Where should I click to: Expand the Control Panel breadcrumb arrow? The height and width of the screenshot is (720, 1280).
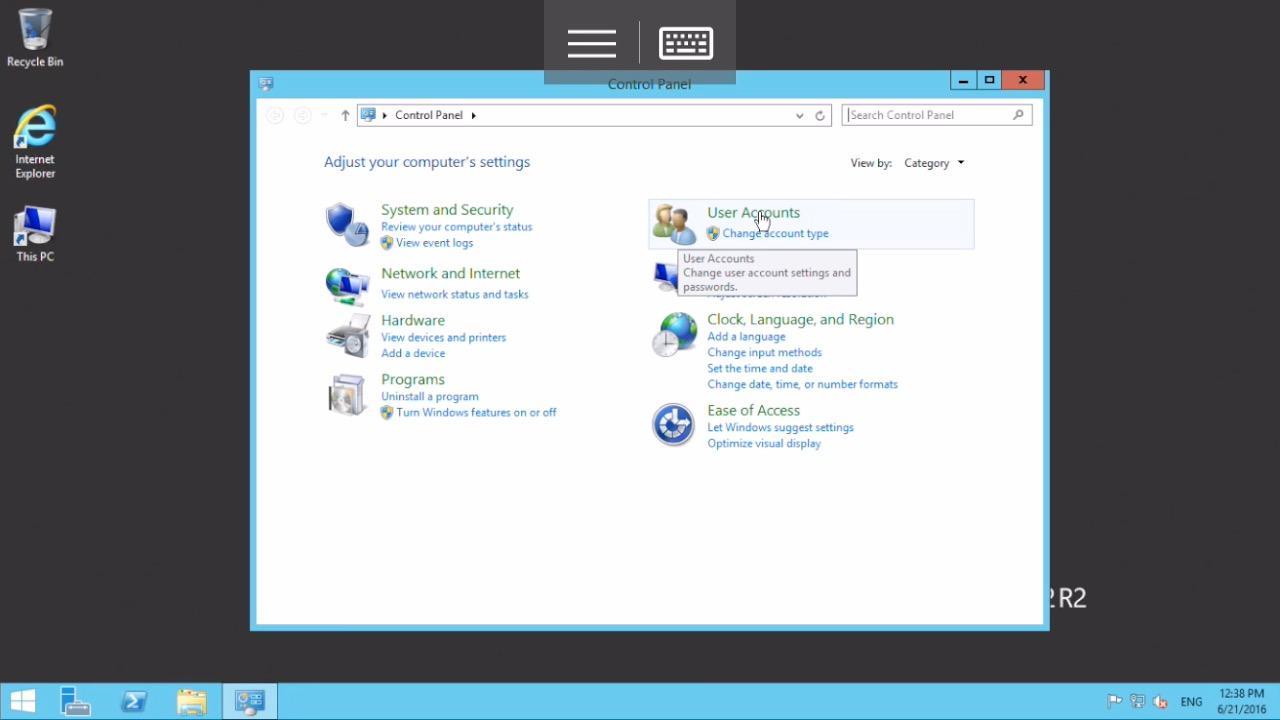coord(474,115)
